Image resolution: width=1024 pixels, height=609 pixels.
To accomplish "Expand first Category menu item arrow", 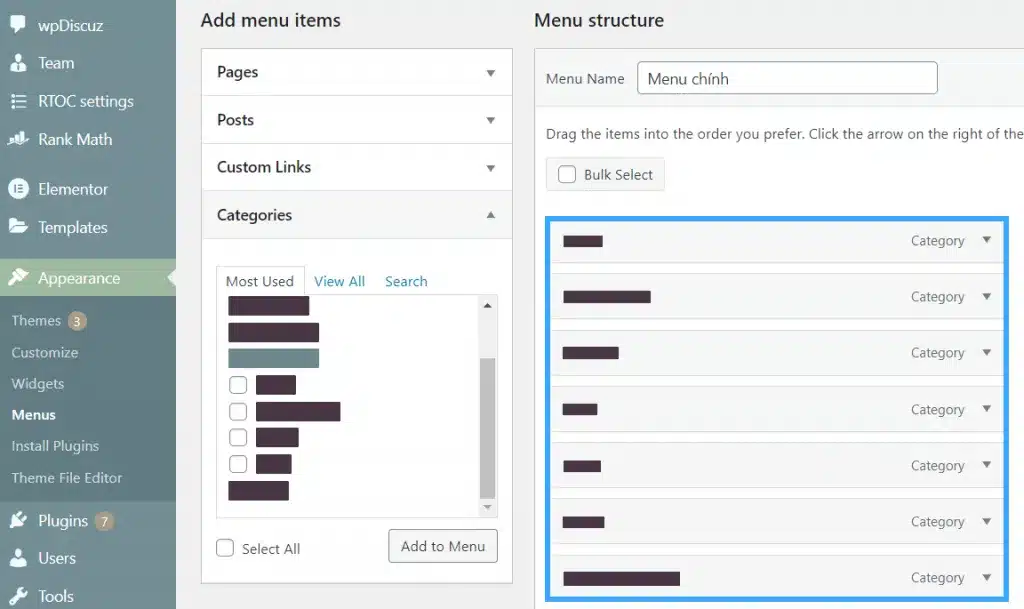I will pyautogui.click(x=987, y=240).
